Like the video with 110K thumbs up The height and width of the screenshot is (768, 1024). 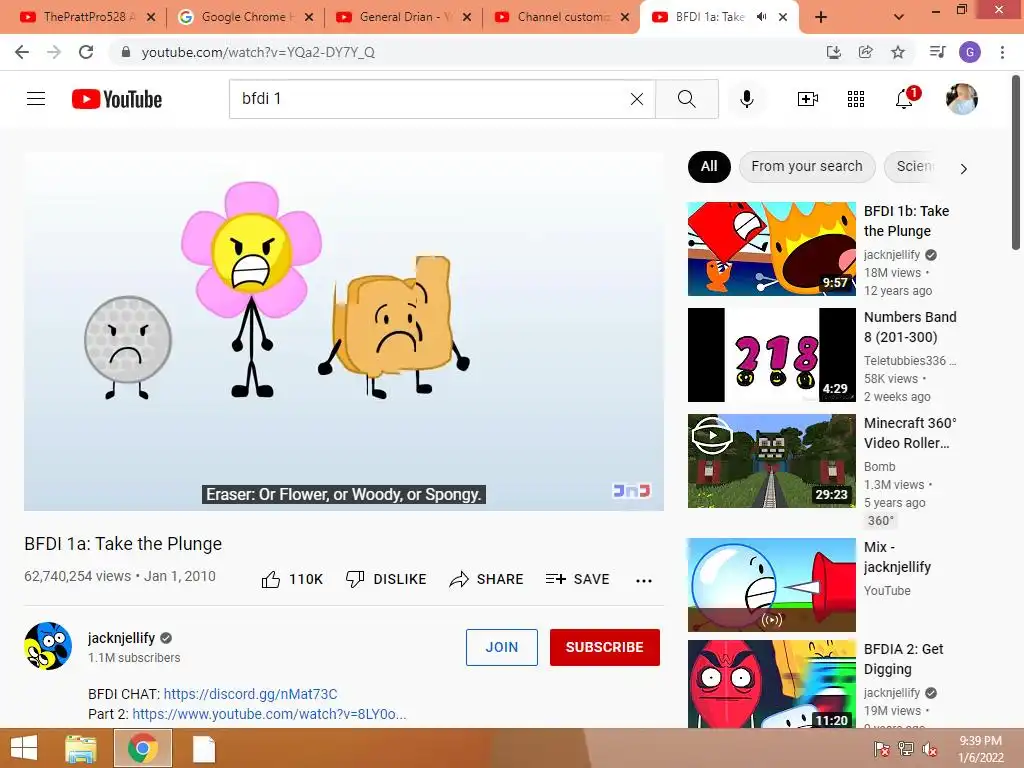[x=292, y=579]
